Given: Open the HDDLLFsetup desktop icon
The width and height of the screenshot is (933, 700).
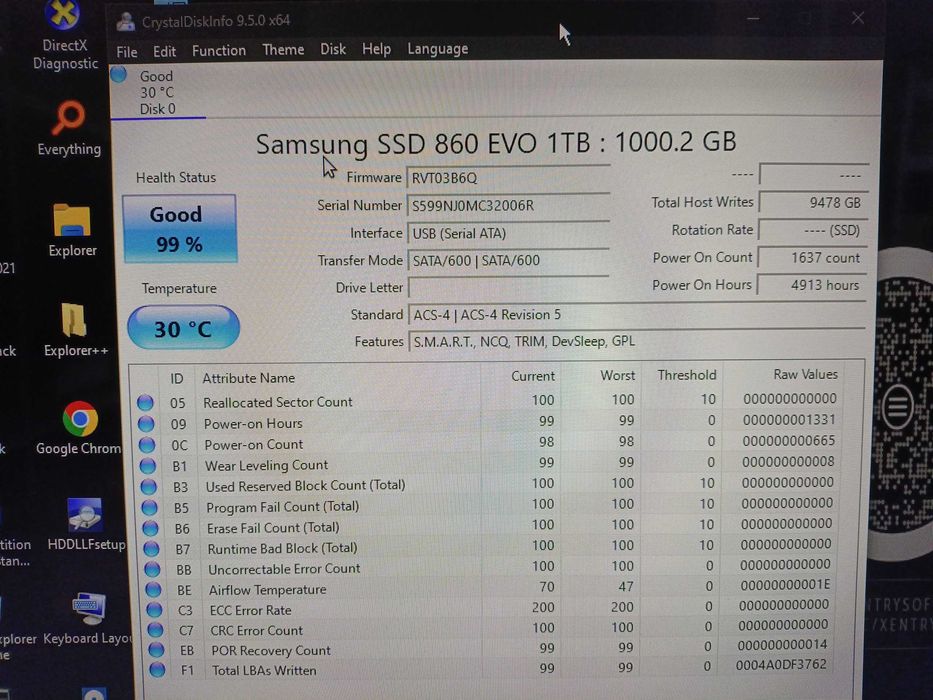Looking at the screenshot, I should point(86,525).
